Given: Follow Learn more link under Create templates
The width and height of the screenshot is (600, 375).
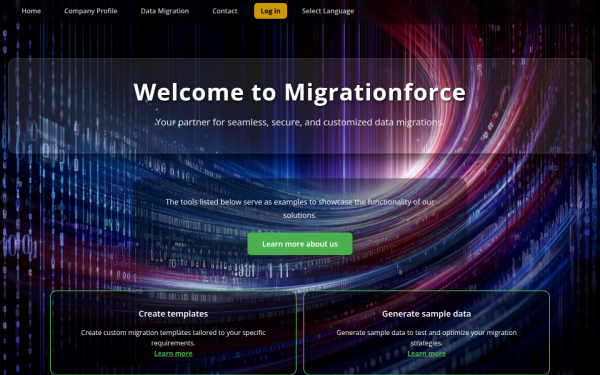Looking at the screenshot, I should pyautogui.click(x=173, y=354).
